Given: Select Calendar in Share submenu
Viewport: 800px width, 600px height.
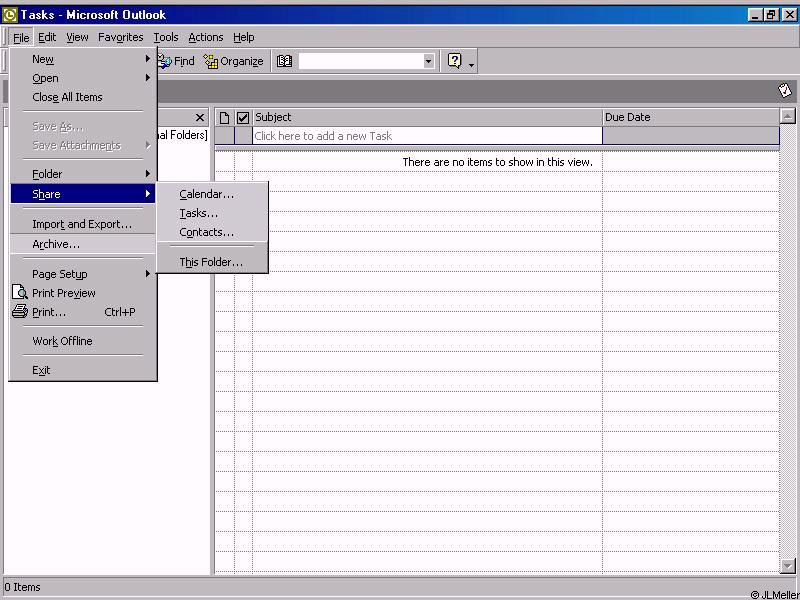Looking at the screenshot, I should tap(206, 194).
